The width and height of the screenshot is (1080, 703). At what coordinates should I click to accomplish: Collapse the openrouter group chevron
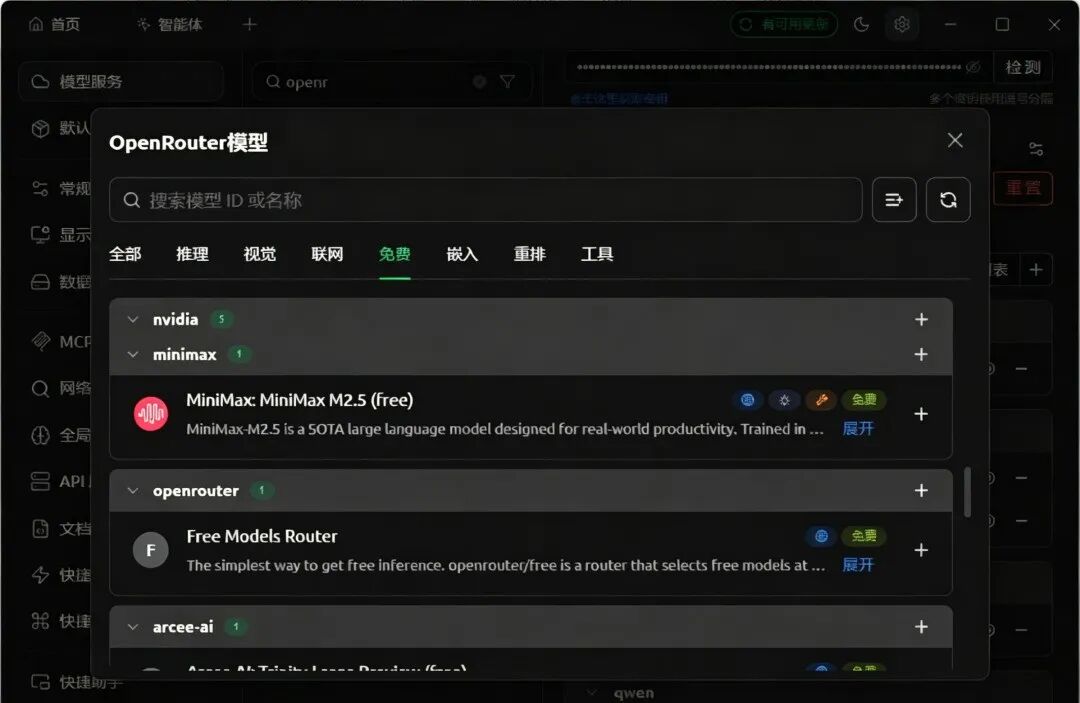pyautogui.click(x=133, y=491)
